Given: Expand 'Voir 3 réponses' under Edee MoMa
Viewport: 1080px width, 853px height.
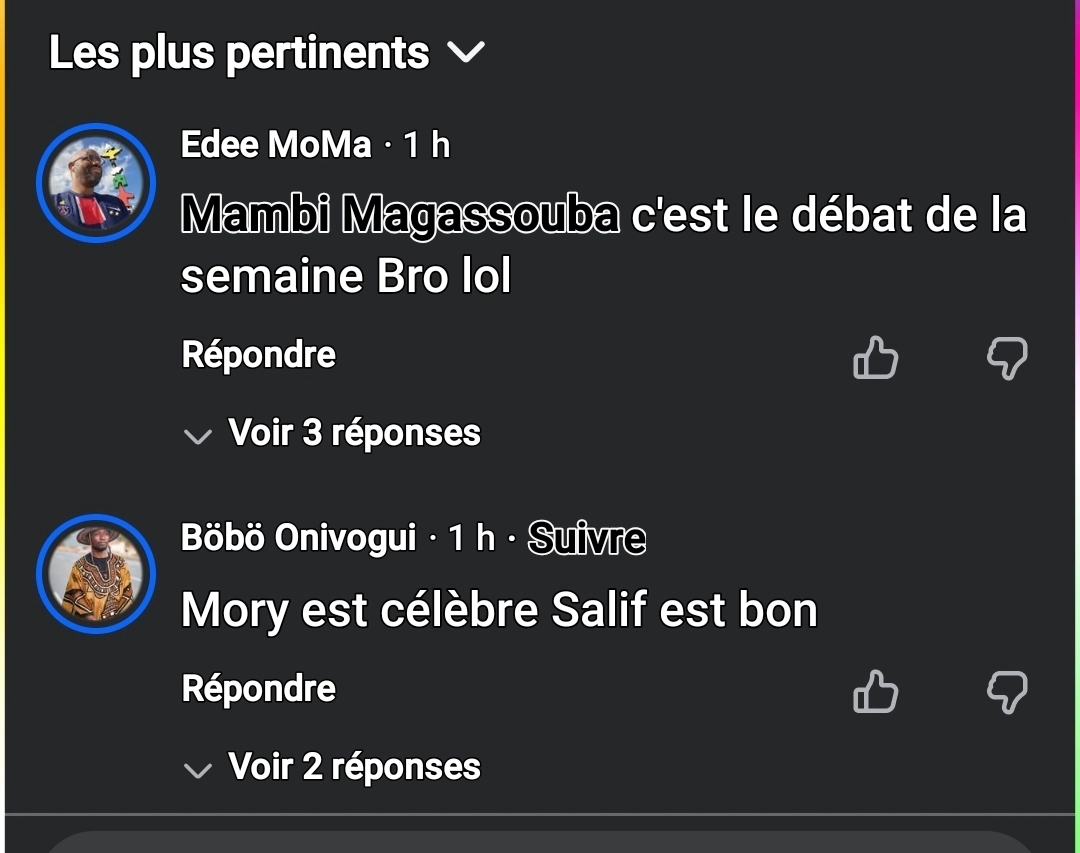Looking at the screenshot, I should 332,433.
